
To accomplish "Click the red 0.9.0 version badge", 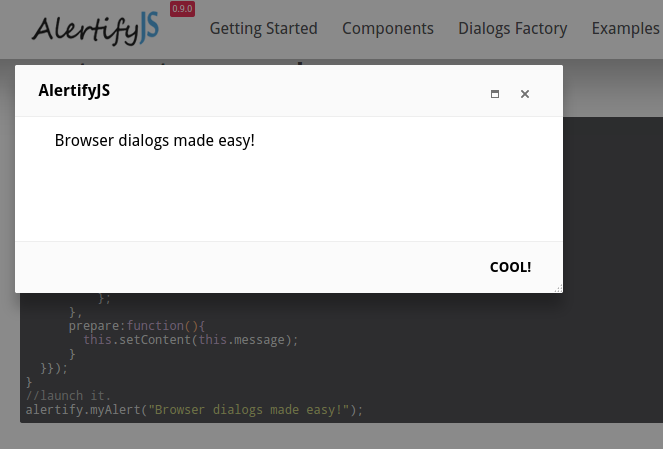I will (x=182, y=9).
